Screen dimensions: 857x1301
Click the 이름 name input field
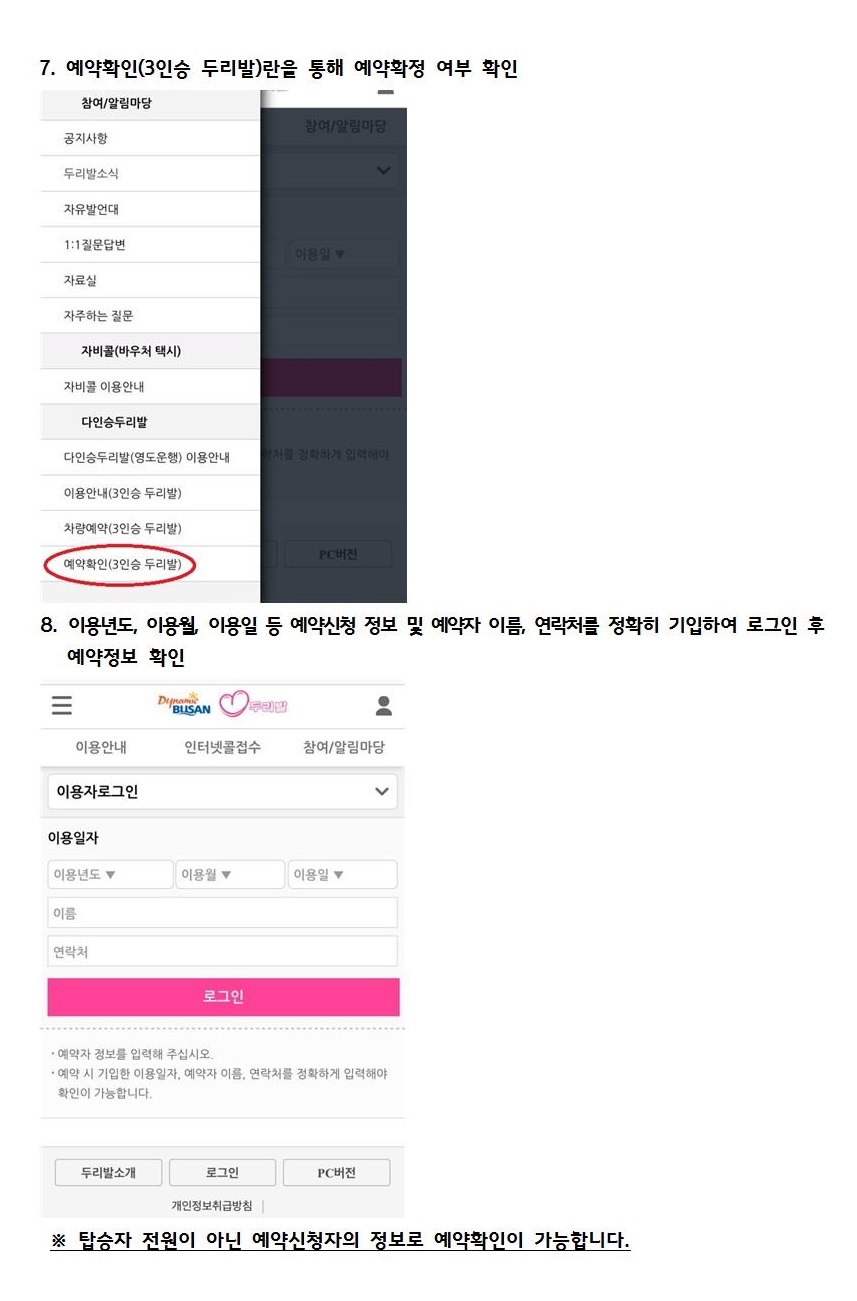222,913
